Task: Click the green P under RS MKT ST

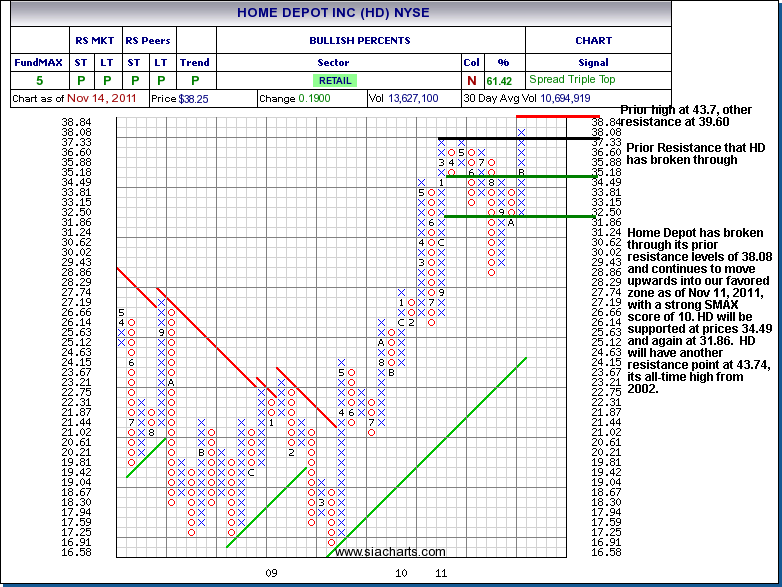Action: click(x=81, y=80)
